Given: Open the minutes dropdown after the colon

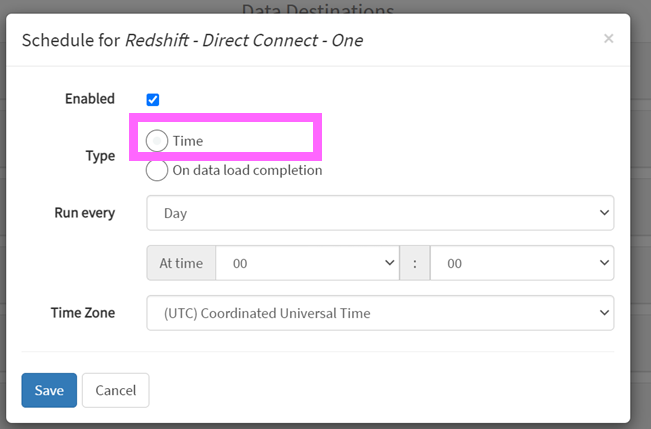Looking at the screenshot, I should [x=522, y=263].
